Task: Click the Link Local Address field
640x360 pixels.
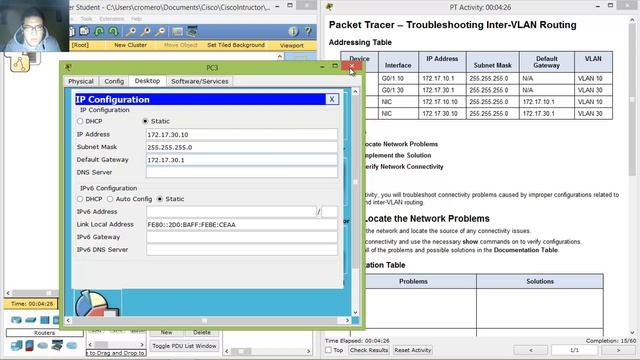Action: (242, 224)
